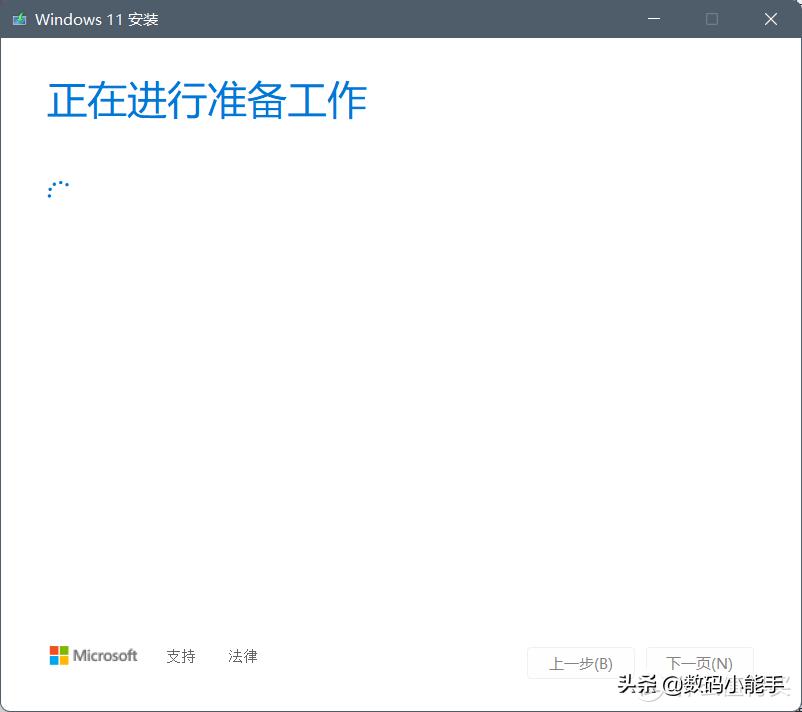The height and width of the screenshot is (712, 802).
Task: Click the minimize icon in the title bar
Action: [653, 18]
